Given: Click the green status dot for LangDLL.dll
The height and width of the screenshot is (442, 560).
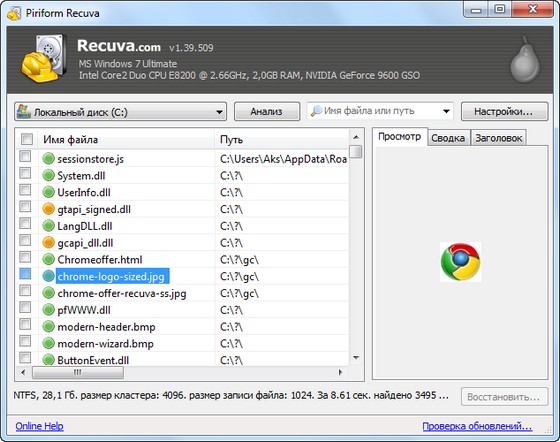Looking at the screenshot, I should [x=48, y=226].
